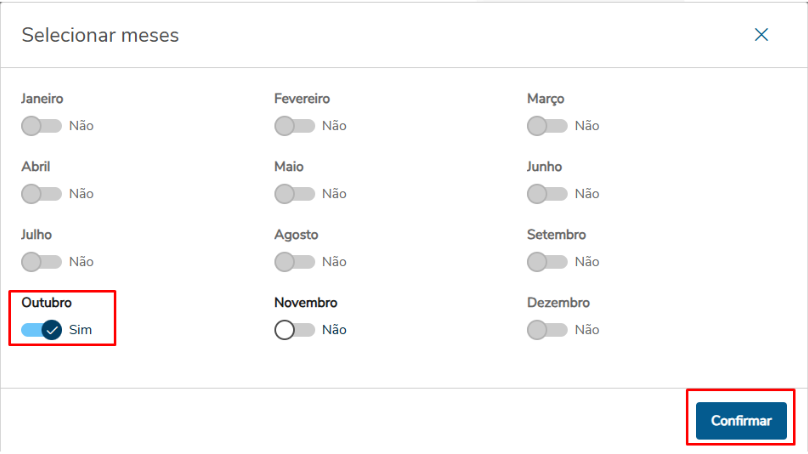Enable the Maio month switch
Screen dimensions: 808x454
click(x=294, y=194)
